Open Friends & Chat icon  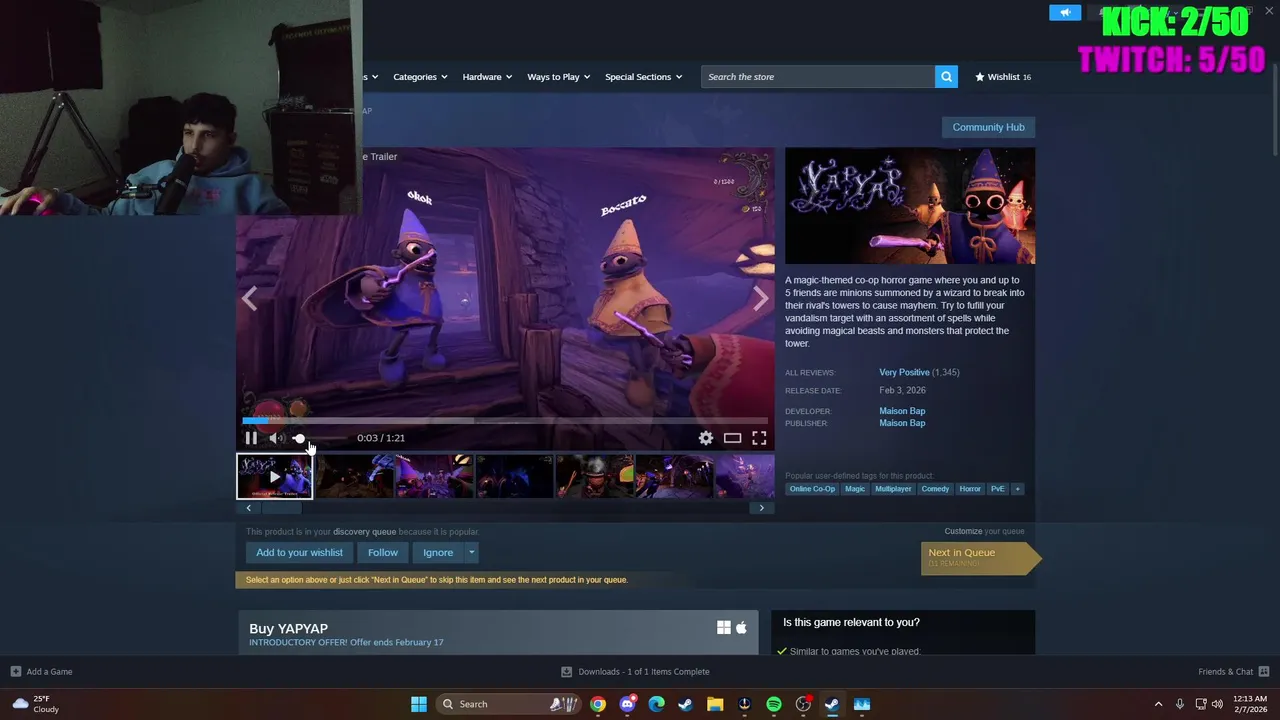click(x=1263, y=671)
